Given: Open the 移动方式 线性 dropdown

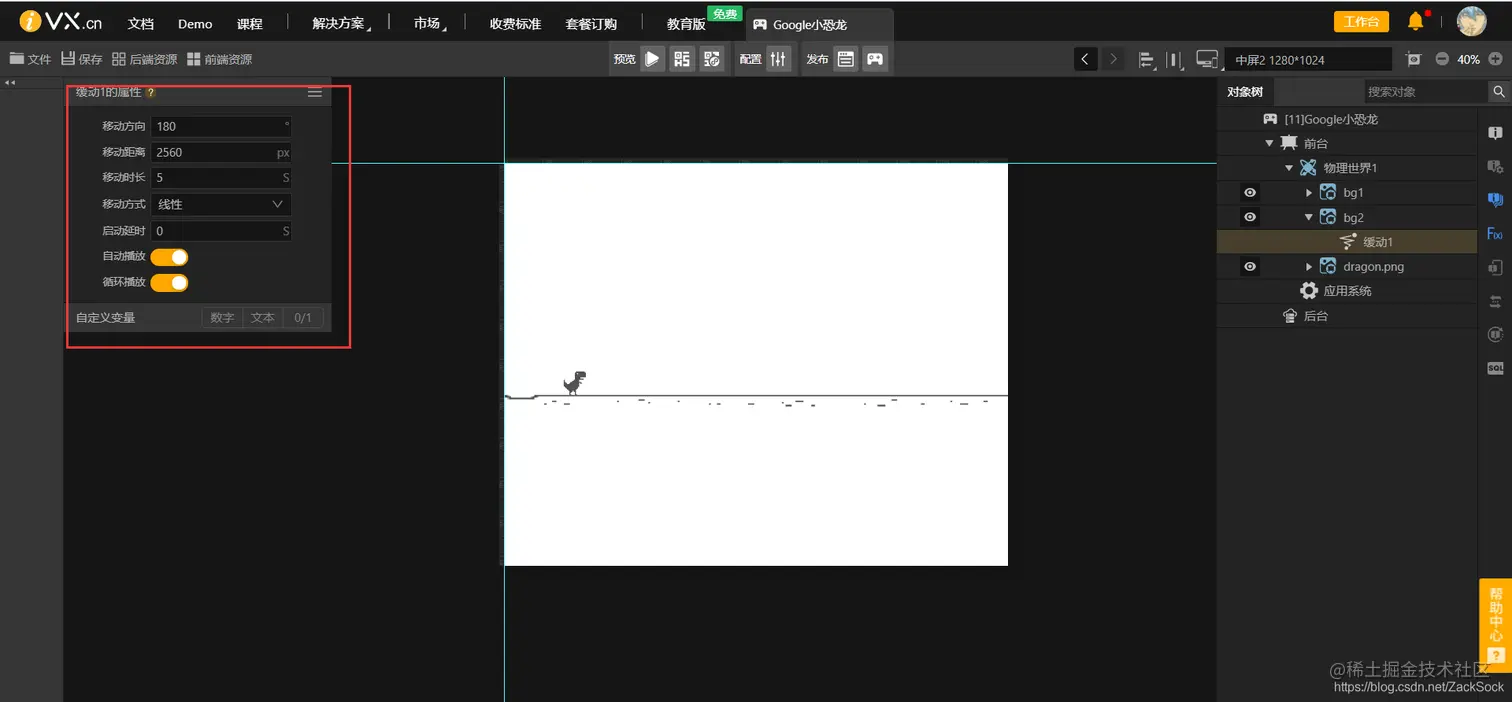Looking at the screenshot, I should point(221,204).
